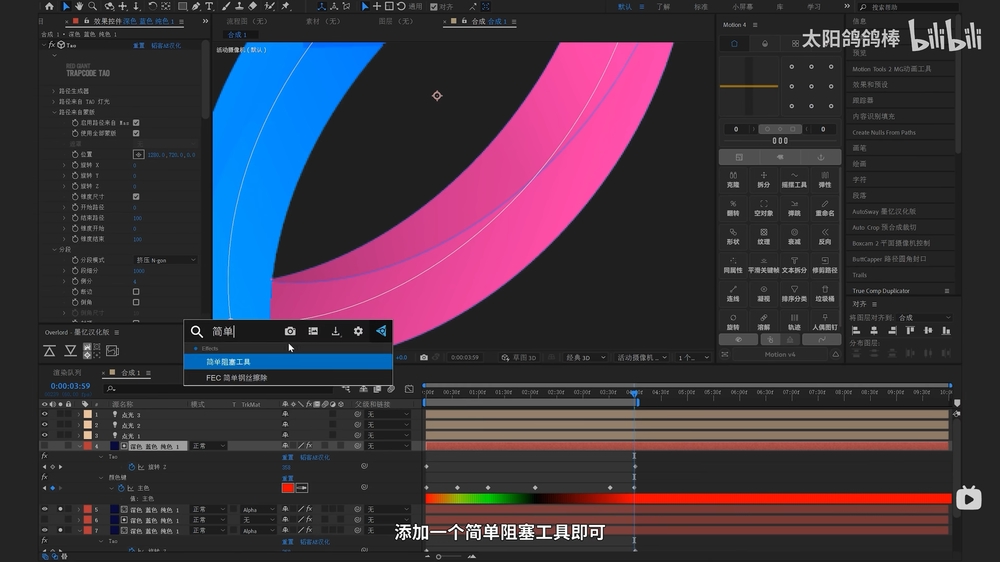Click the label color of layer 4
Screen dimensions: 1000x562
tap(87, 446)
